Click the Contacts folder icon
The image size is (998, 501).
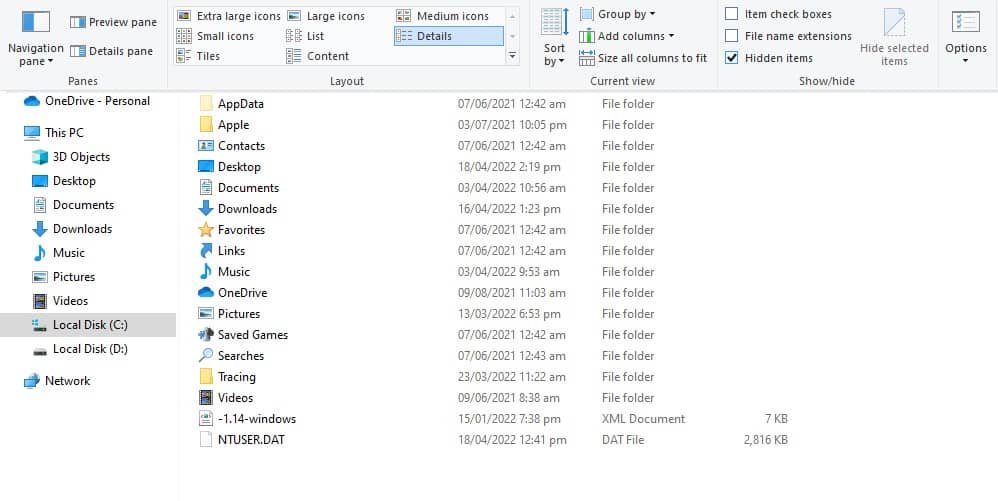206,146
